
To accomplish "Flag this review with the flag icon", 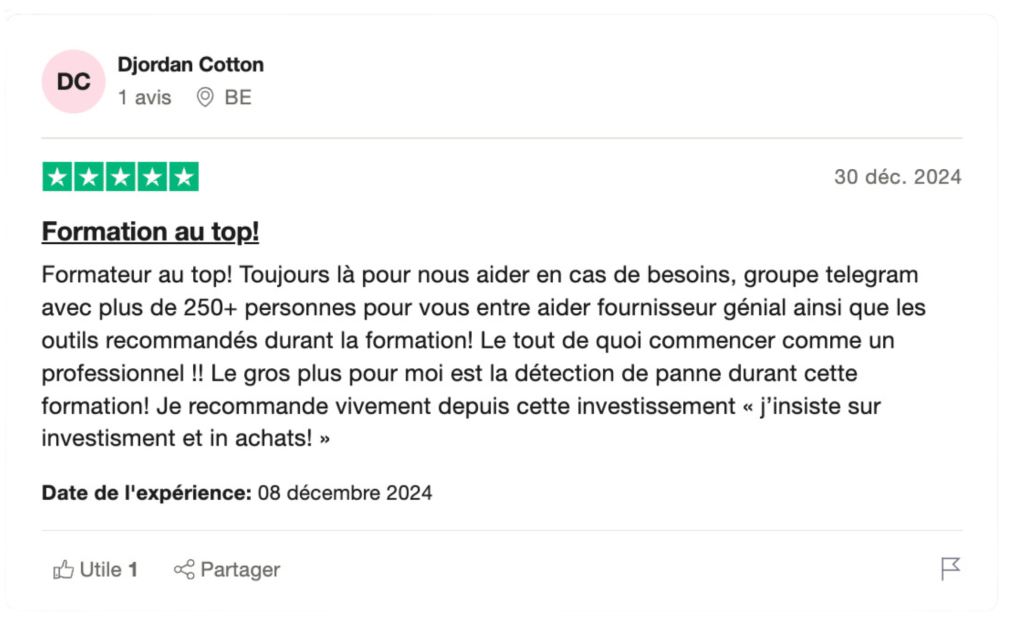I will click(950, 569).
